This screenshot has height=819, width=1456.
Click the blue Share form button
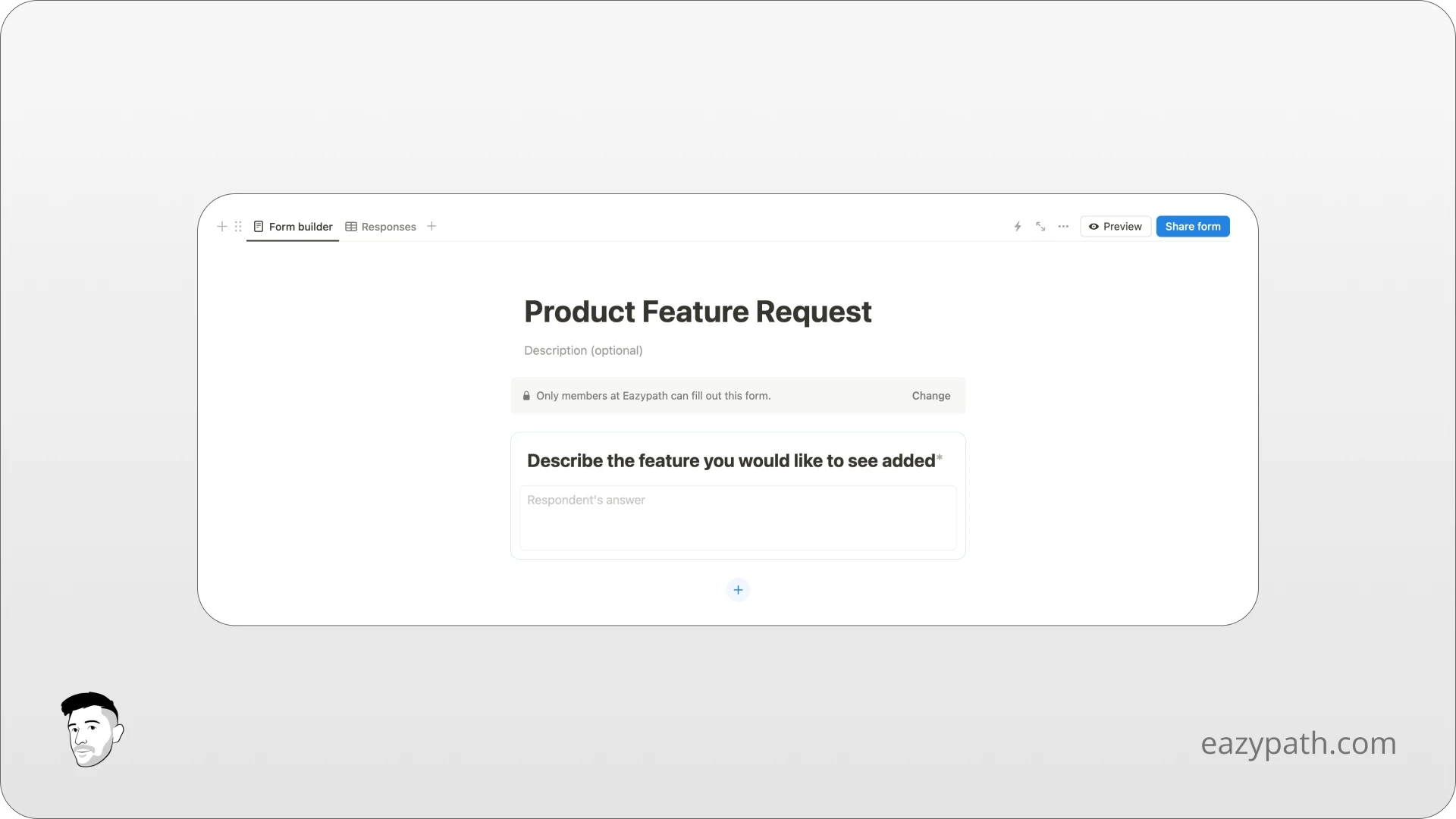coord(1193,226)
